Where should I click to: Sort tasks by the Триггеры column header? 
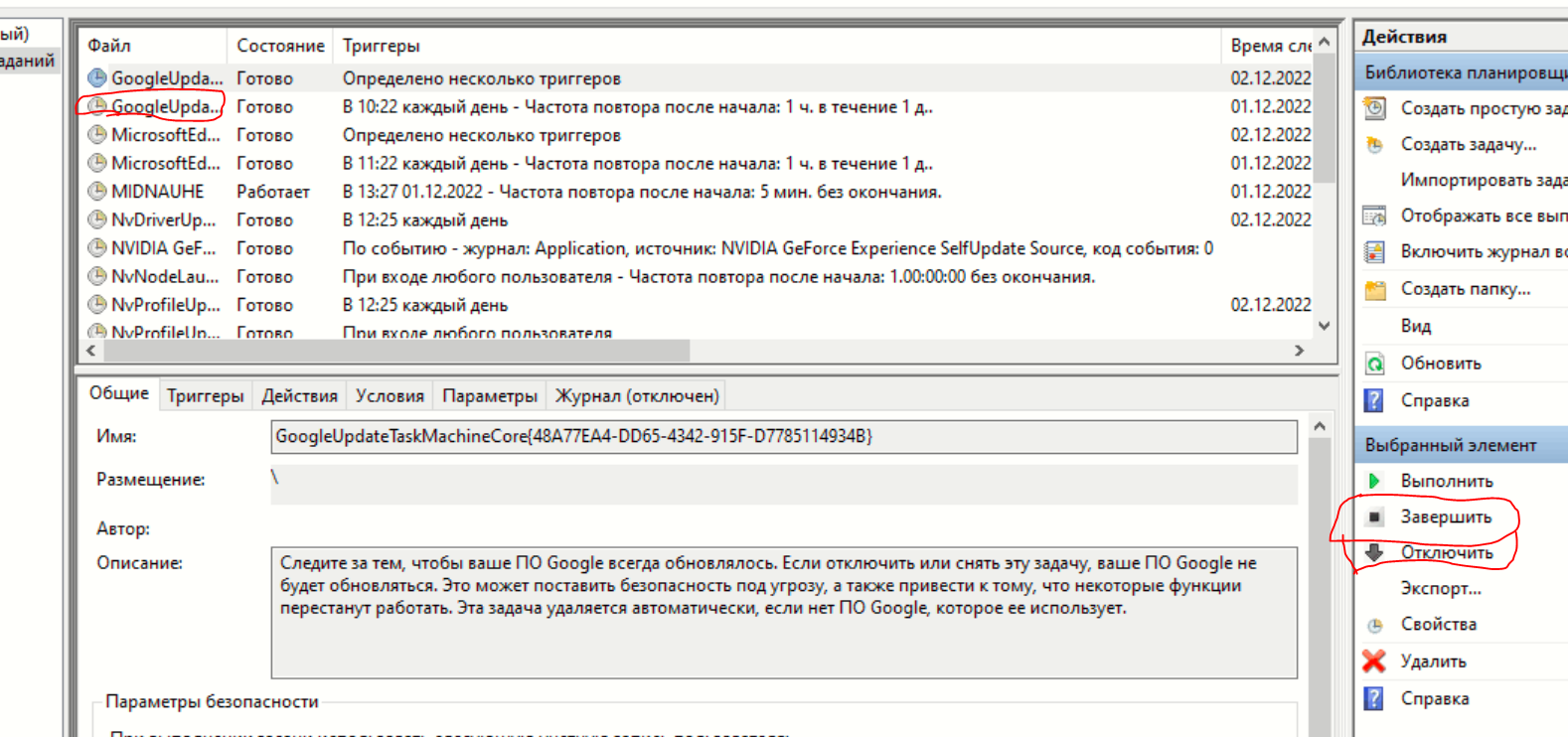(x=775, y=46)
